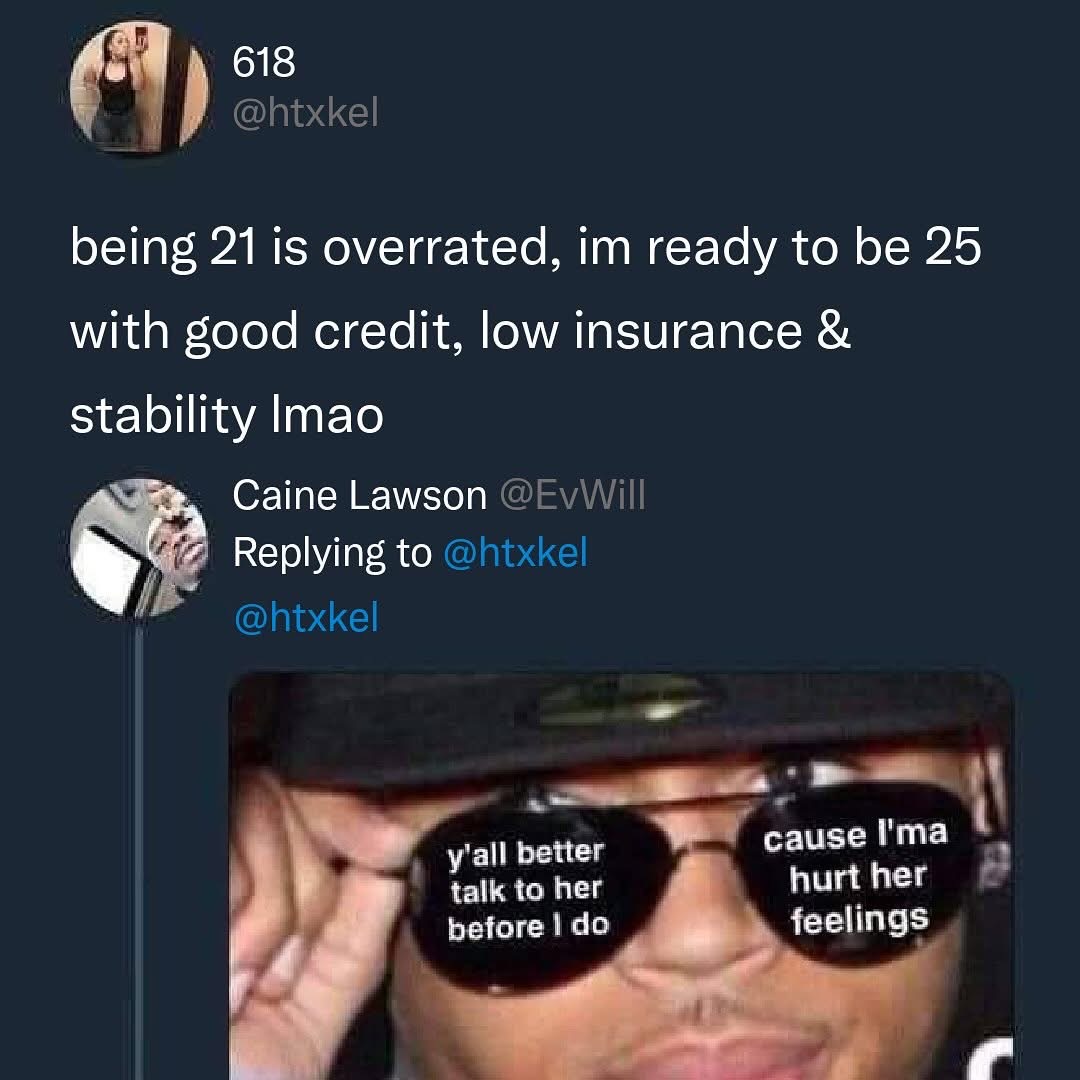Open the 618 user's profile picture
This screenshot has width=1080, height=1080.
[139, 87]
